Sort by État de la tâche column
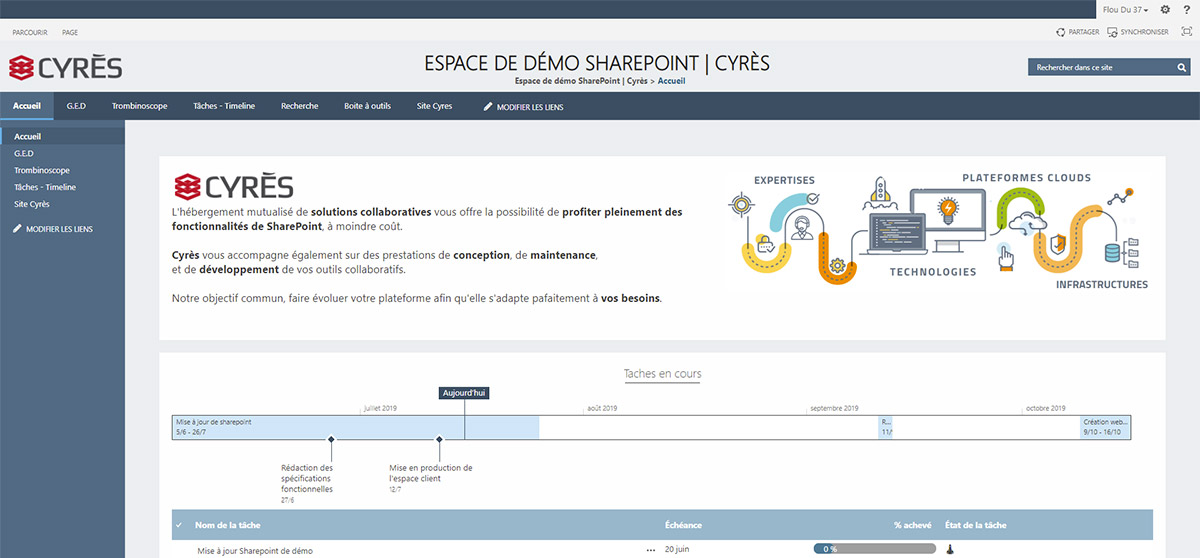 point(976,525)
